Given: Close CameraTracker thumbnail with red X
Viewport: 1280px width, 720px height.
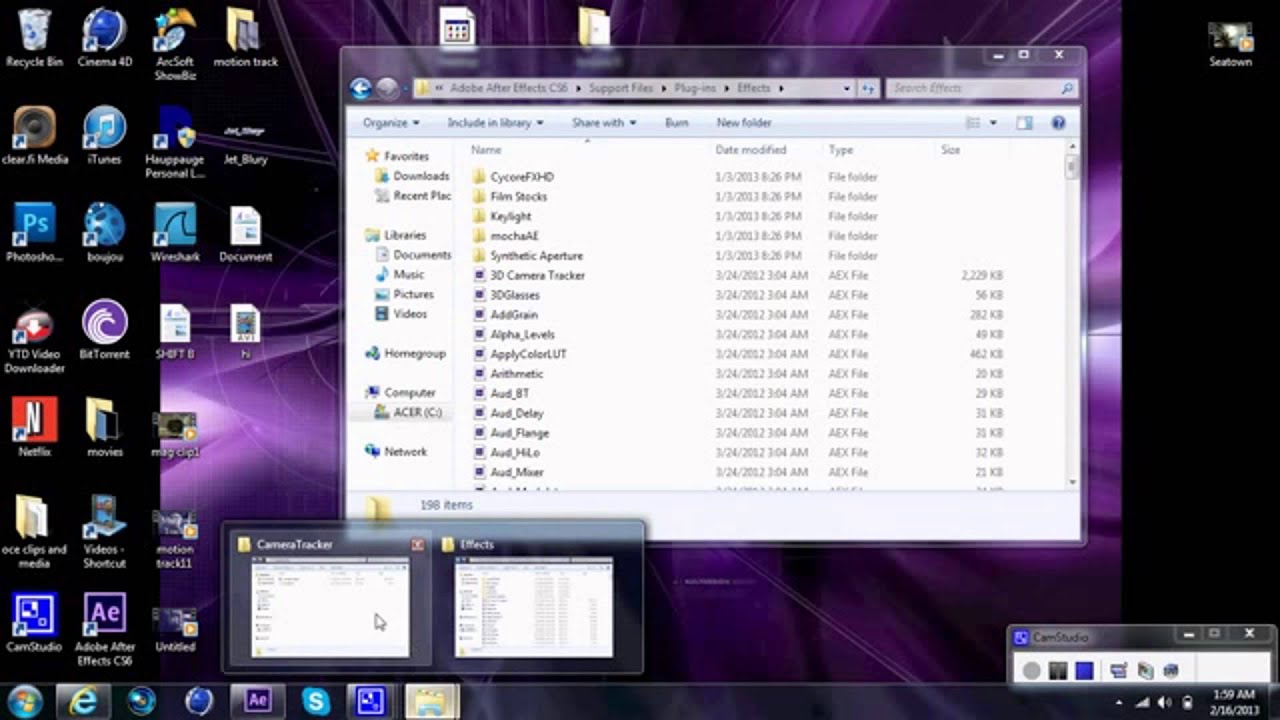Looking at the screenshot, I should 418,545.
